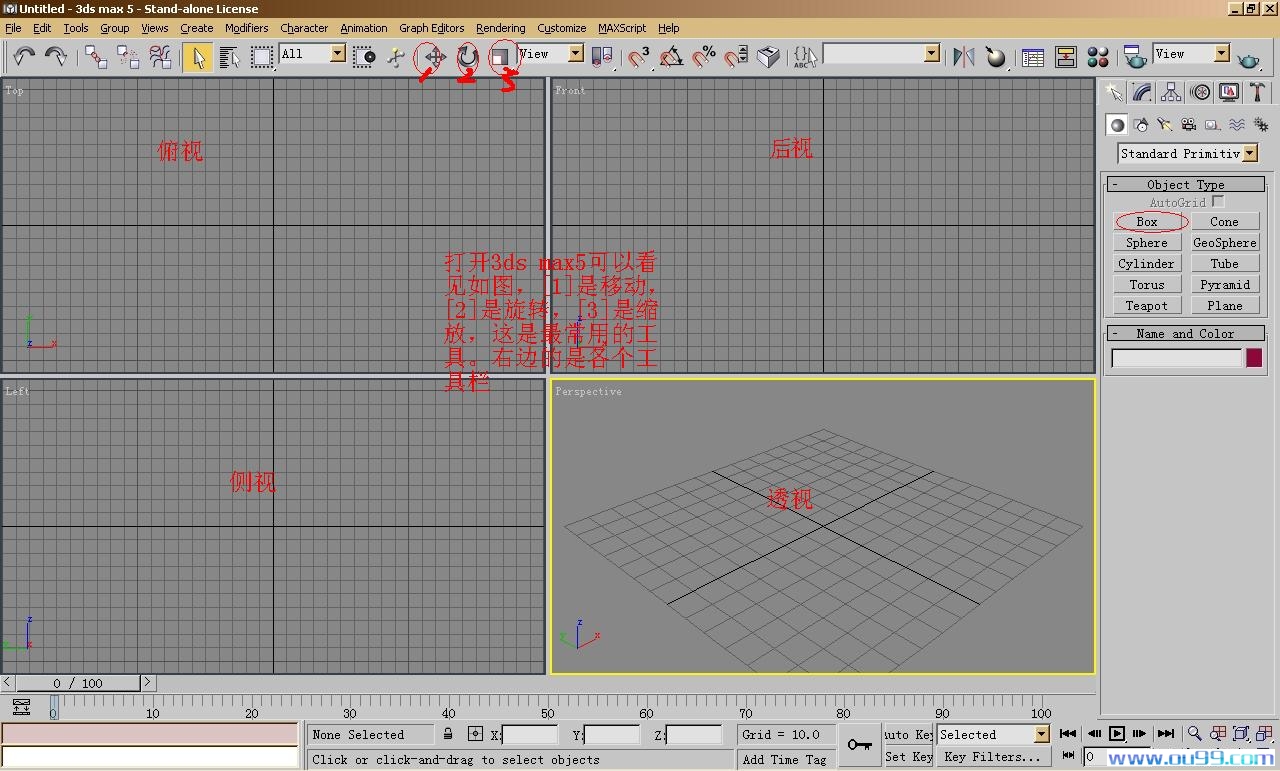
Task: Open the Modifiers menu
Action: [246, 28]
